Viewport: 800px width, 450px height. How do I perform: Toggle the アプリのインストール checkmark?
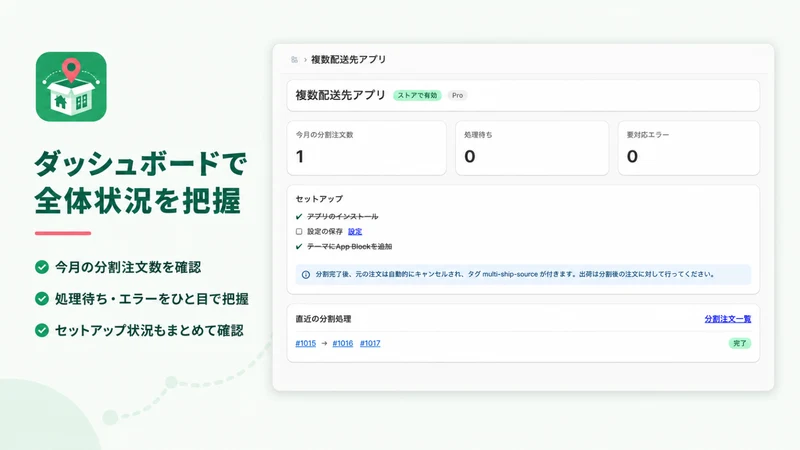(299, 217)
